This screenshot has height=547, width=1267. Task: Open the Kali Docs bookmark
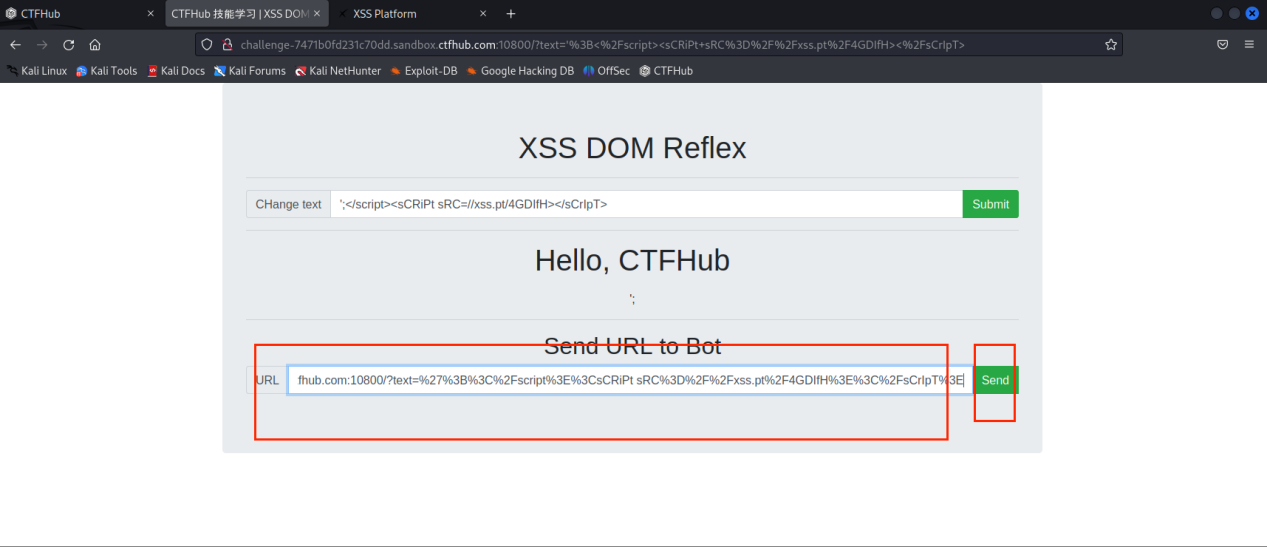pos(176,71)
